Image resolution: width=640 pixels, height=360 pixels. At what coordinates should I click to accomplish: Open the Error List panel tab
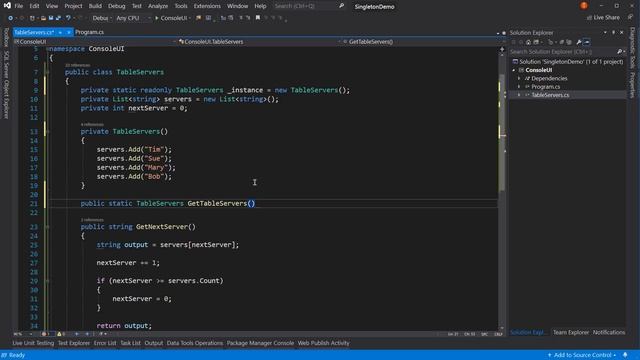pyautogui.click(x=105, y=343)
